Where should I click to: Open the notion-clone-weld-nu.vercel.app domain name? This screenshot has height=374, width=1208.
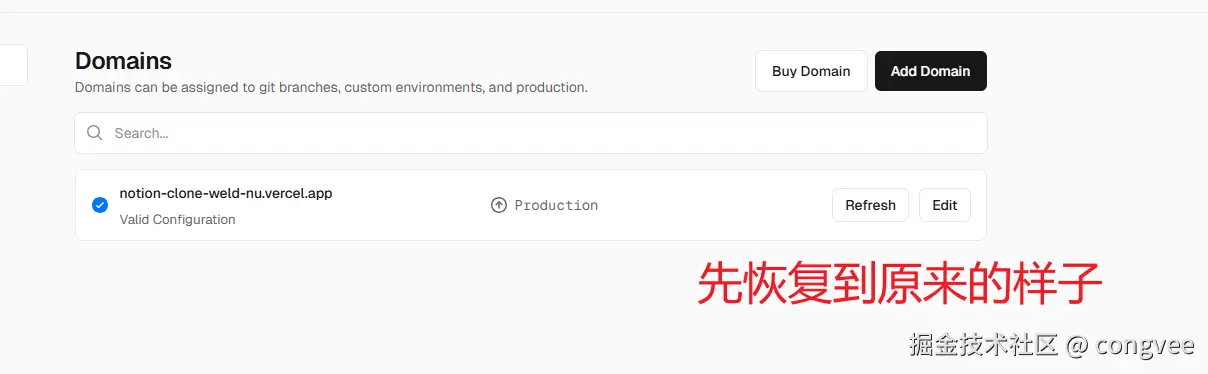click(x=226, y=193)
